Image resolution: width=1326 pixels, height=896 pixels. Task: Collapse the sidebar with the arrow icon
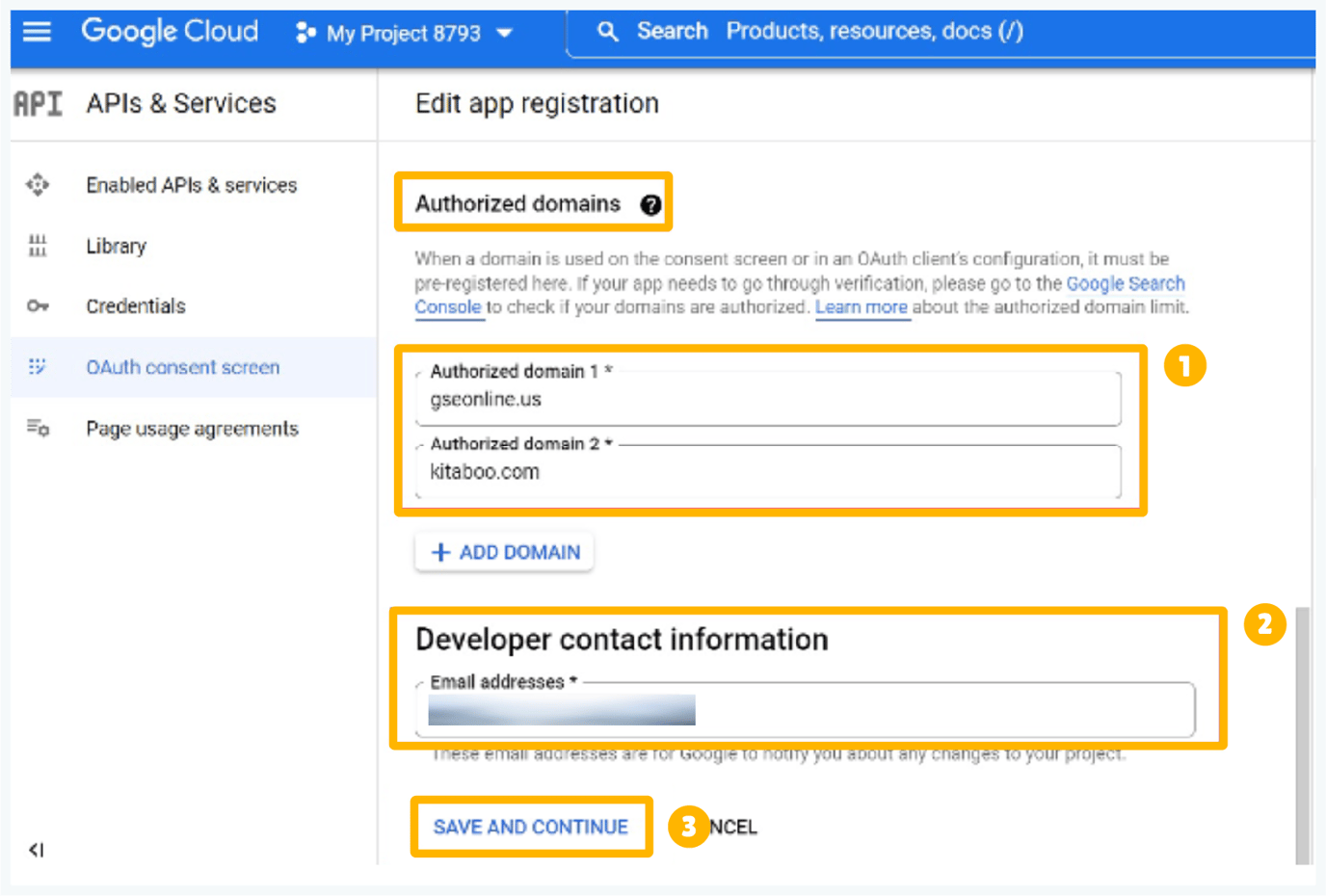37,849
